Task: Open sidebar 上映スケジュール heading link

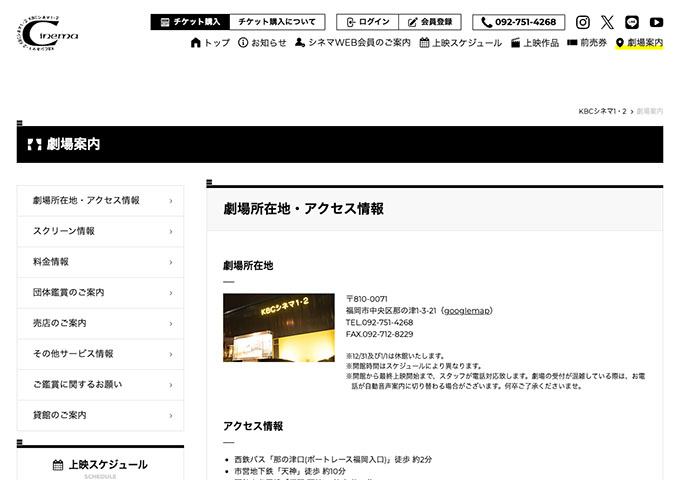Action: click(100, 465)
